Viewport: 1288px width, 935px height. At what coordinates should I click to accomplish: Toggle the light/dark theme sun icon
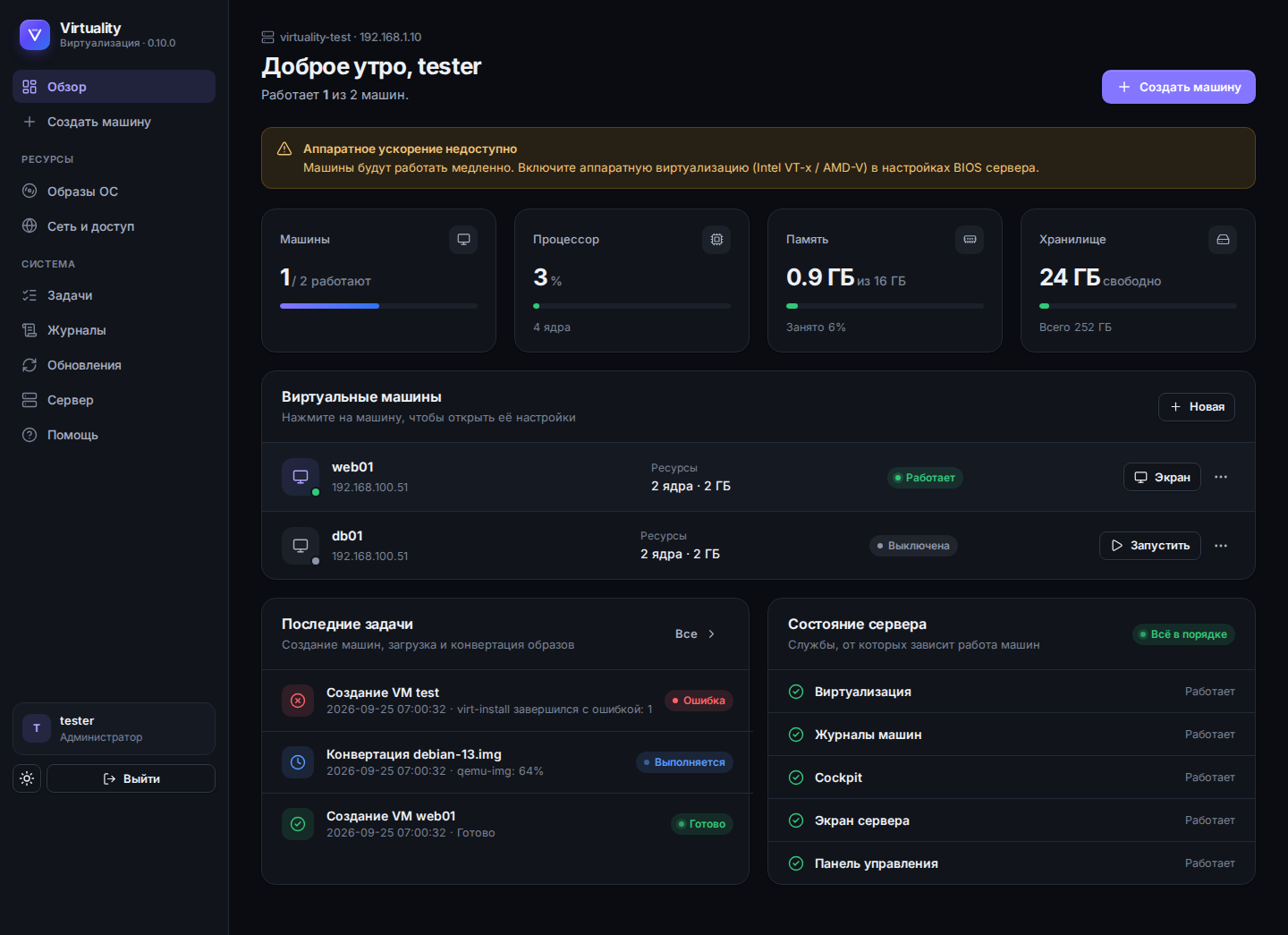coord(27,778)
